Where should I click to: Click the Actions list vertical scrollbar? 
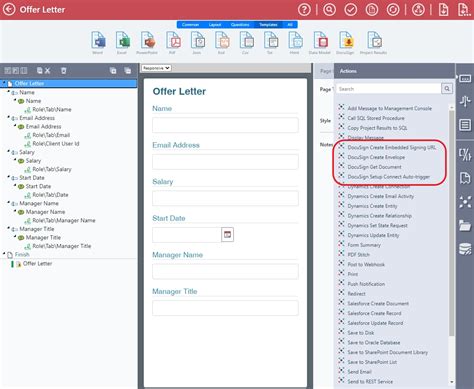452,223
